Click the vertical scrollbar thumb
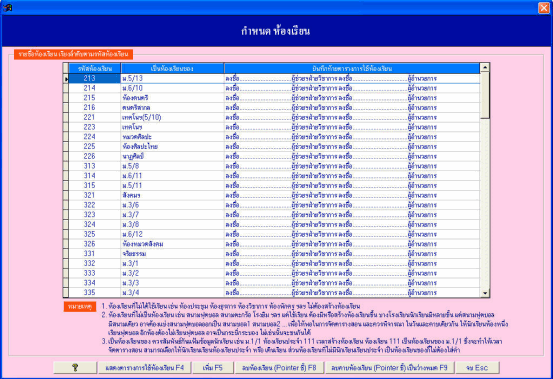 click(x=485, y=95)
